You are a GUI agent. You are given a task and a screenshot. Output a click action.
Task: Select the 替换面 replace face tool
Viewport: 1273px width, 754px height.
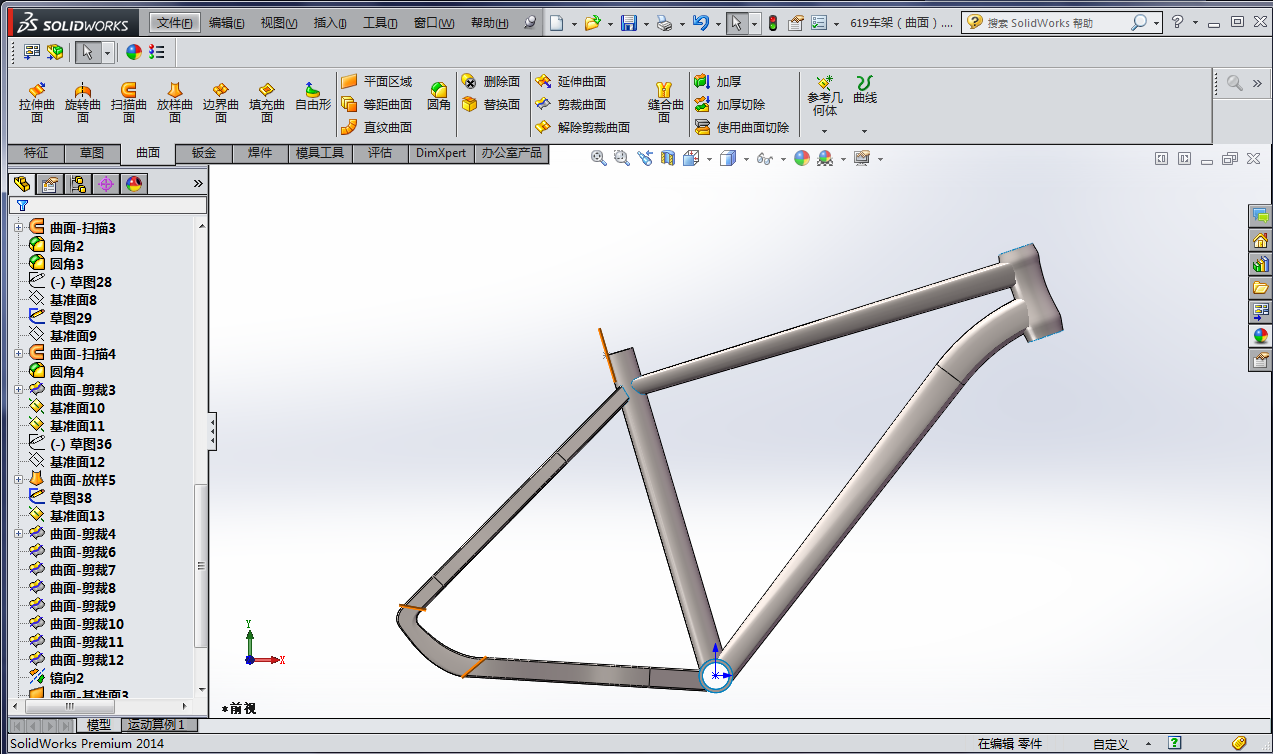click(x=491, y=104)
